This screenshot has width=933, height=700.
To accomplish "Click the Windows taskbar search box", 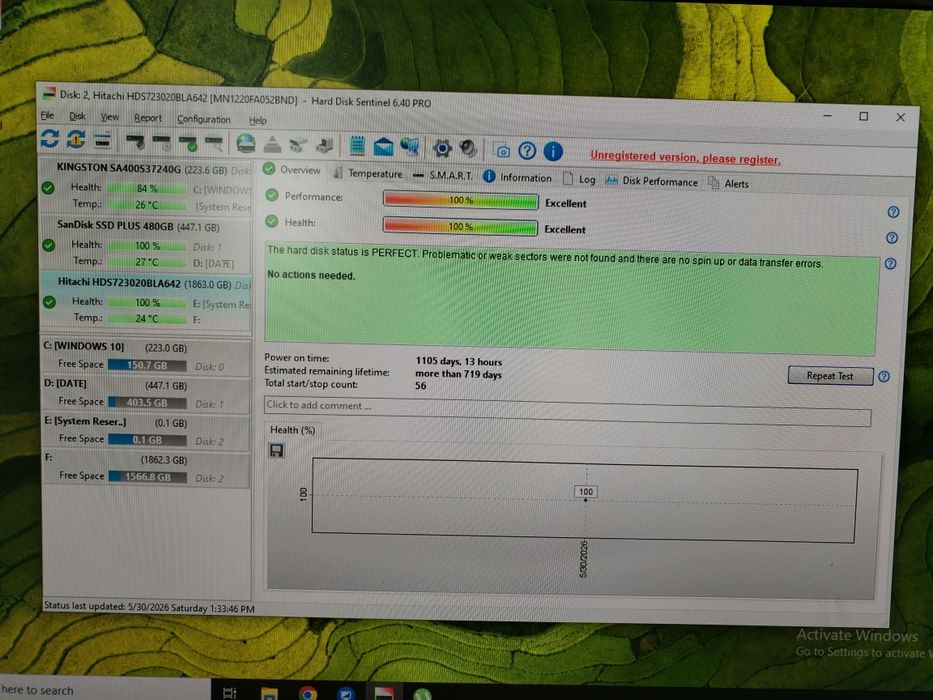I will coord(104,690).
